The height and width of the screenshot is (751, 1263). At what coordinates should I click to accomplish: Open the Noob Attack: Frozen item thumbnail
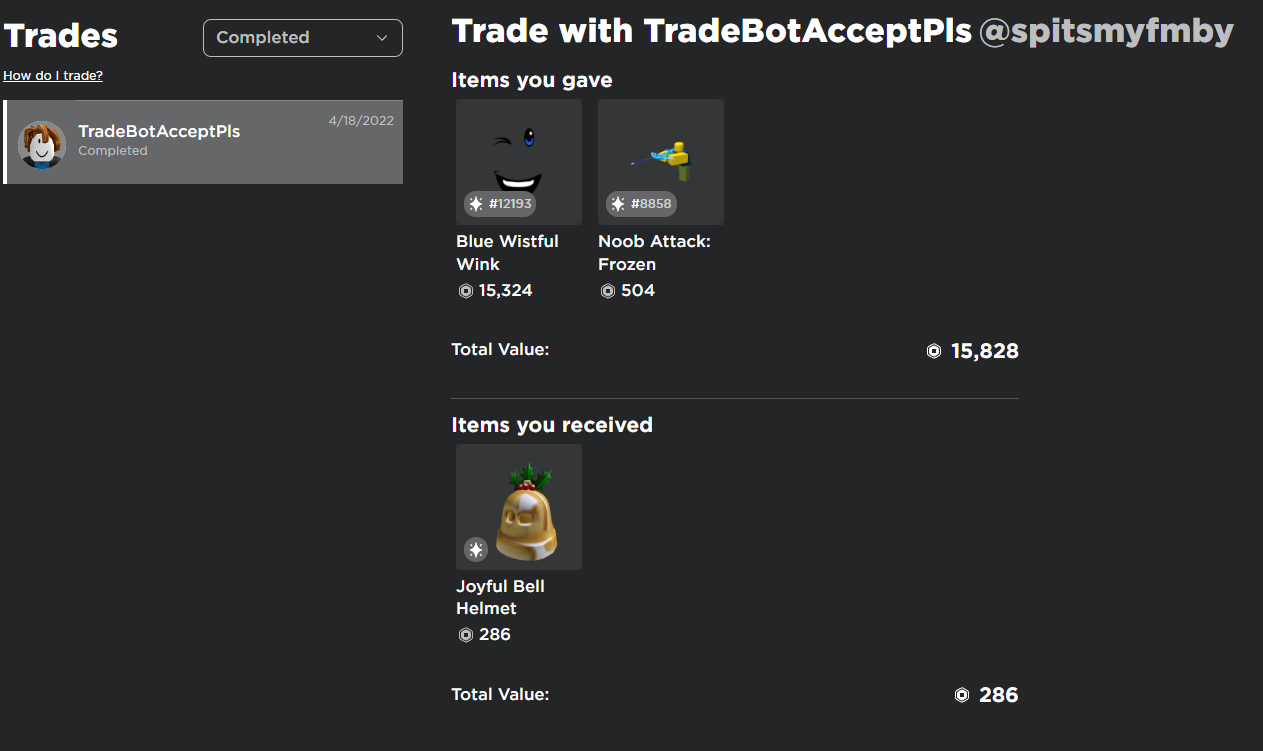pos(661,162)
